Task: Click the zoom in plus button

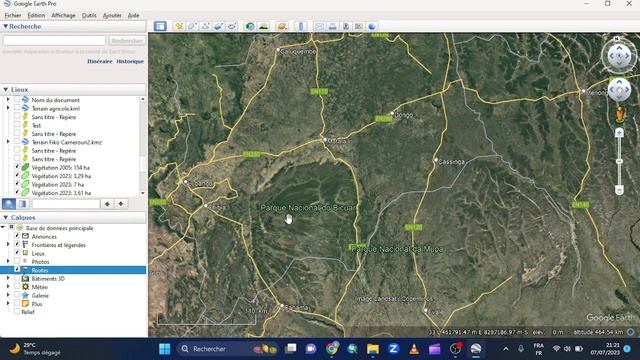Action: (619, 132)
